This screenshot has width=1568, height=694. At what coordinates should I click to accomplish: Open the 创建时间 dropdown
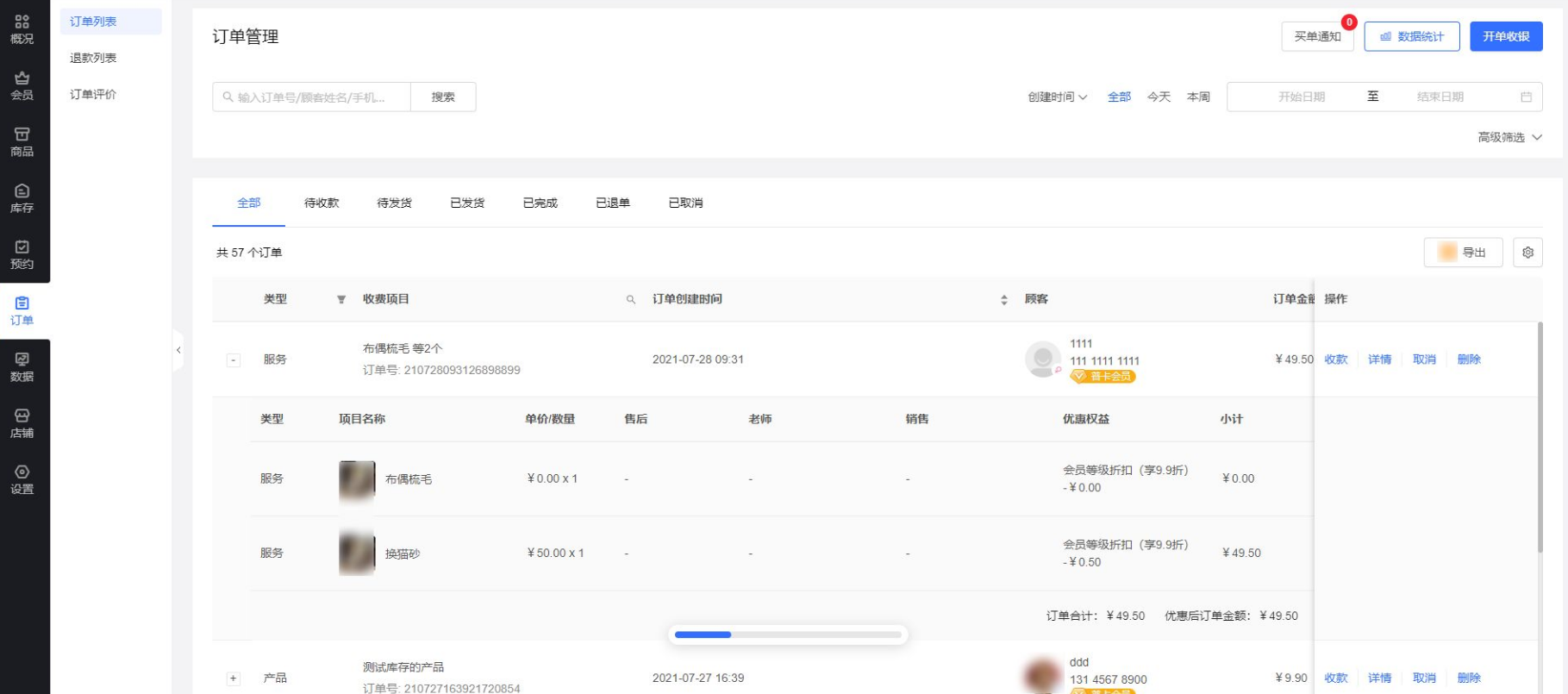[1058, 97]
